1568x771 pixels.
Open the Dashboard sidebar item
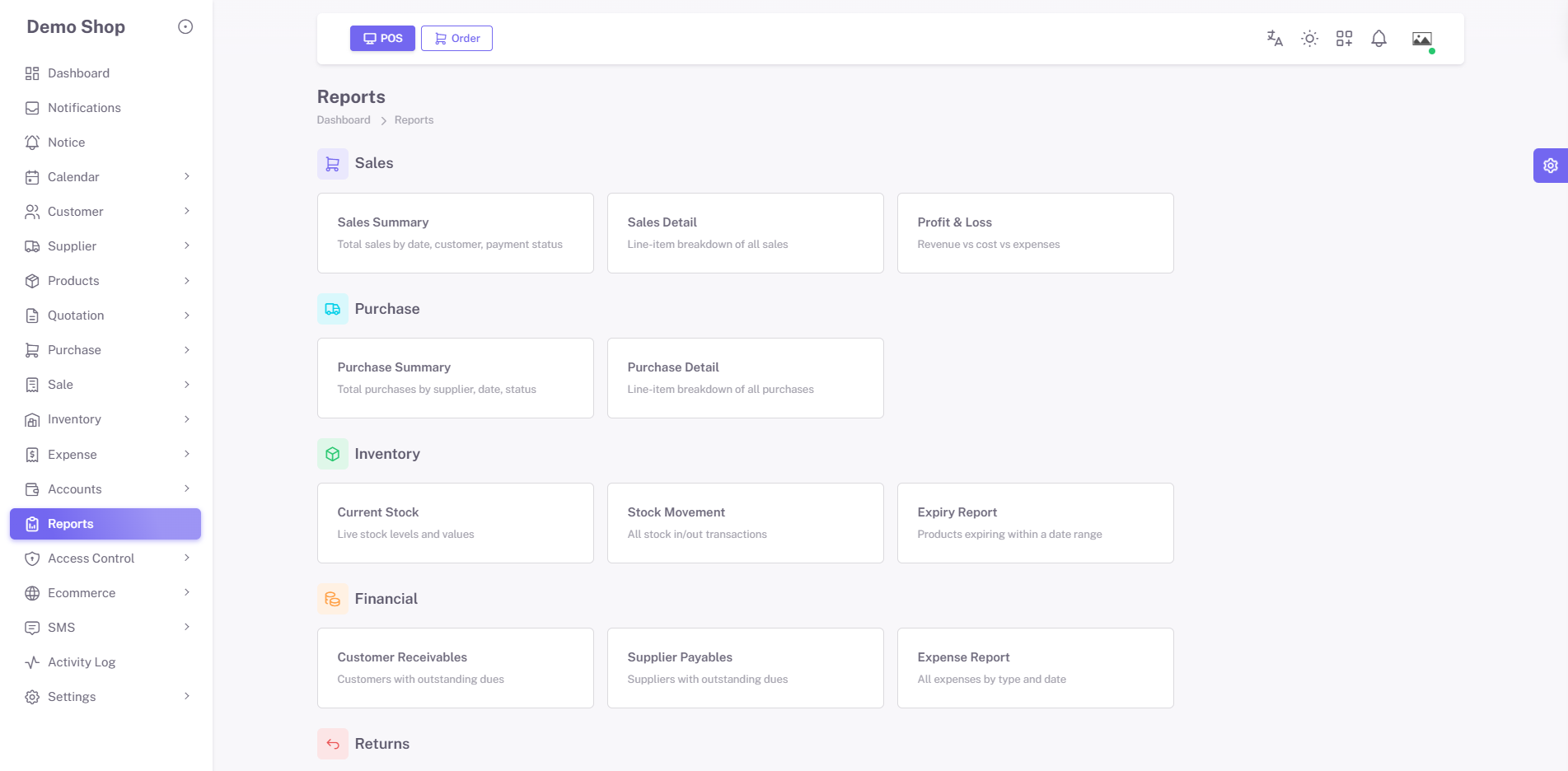105,73
